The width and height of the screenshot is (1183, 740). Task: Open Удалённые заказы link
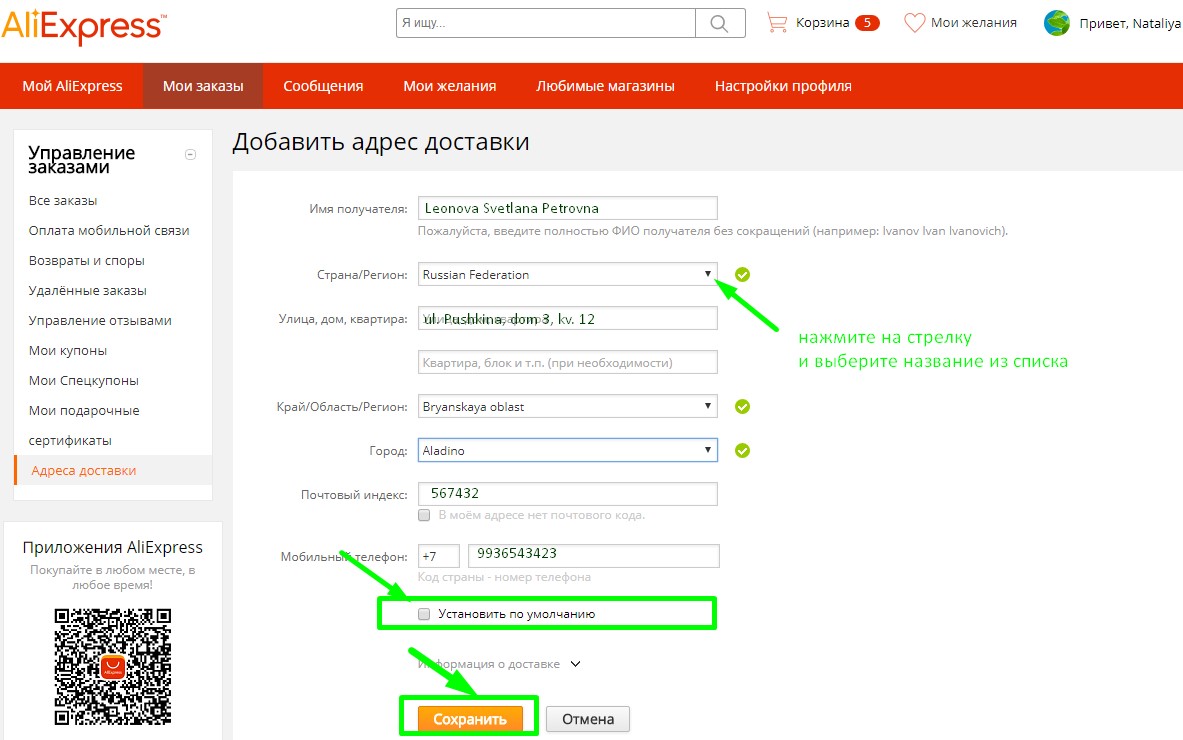pyautogui.click(x=88, y=290)
